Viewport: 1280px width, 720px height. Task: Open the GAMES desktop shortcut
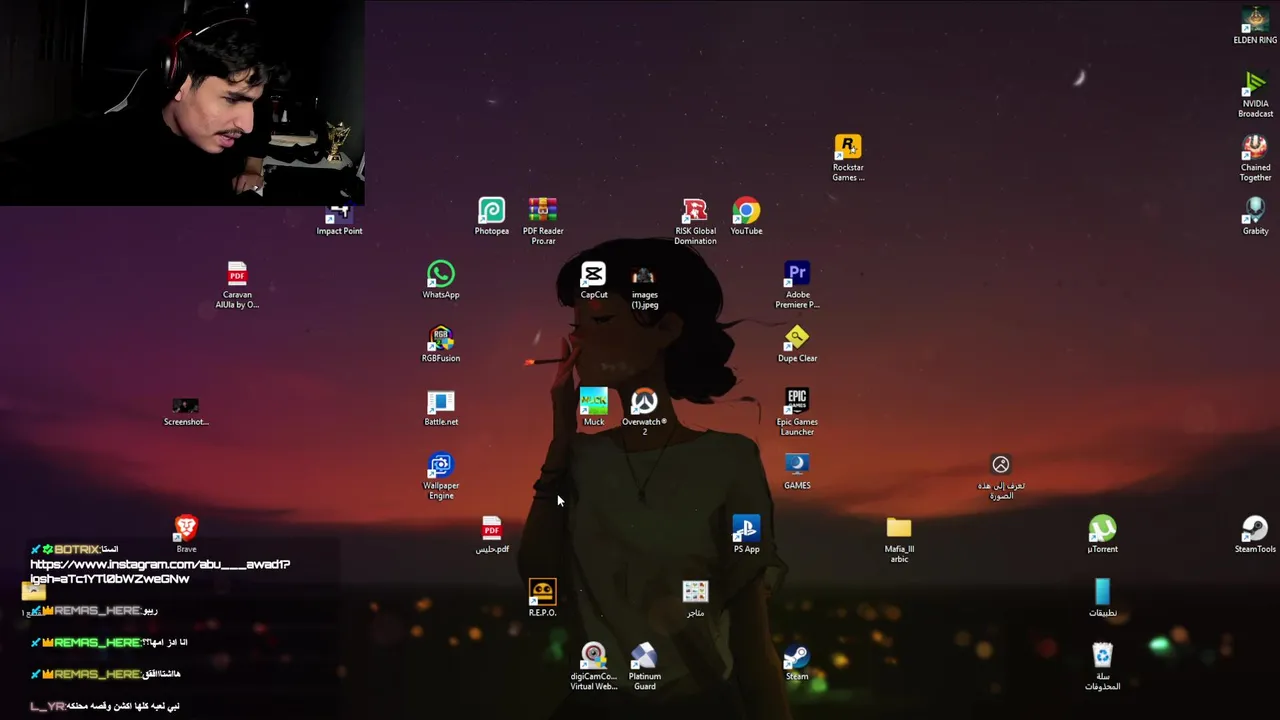[797, 471]
